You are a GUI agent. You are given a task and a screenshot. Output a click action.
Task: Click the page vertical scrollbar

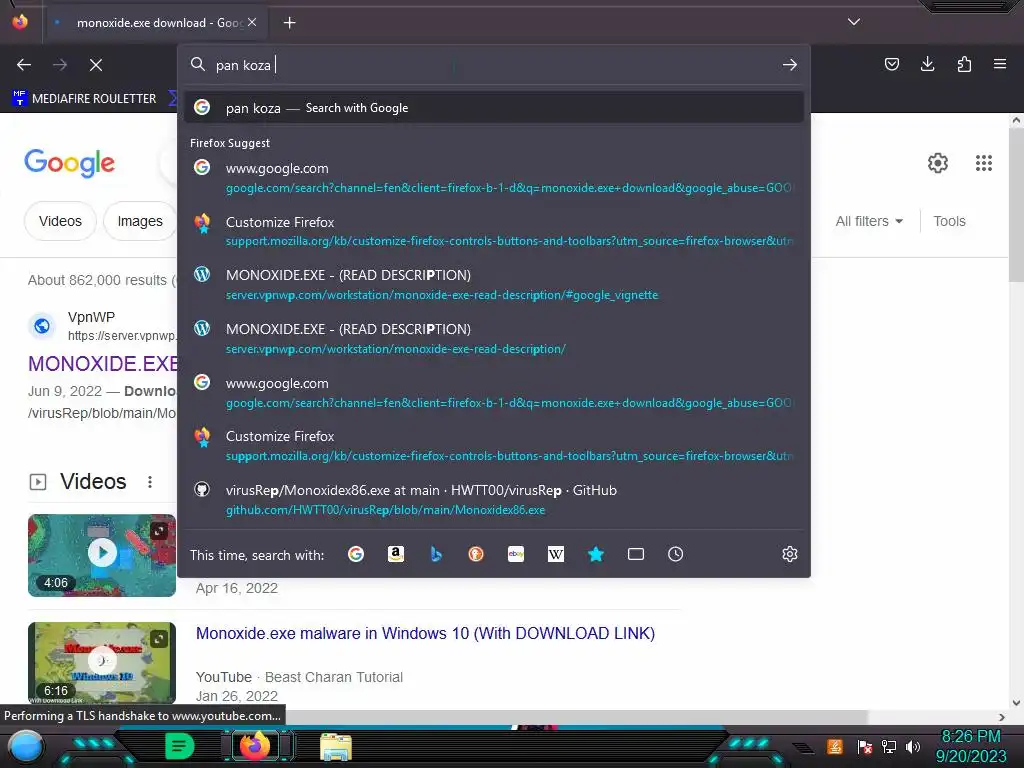pyautogui.click(x=1016, y=206)
